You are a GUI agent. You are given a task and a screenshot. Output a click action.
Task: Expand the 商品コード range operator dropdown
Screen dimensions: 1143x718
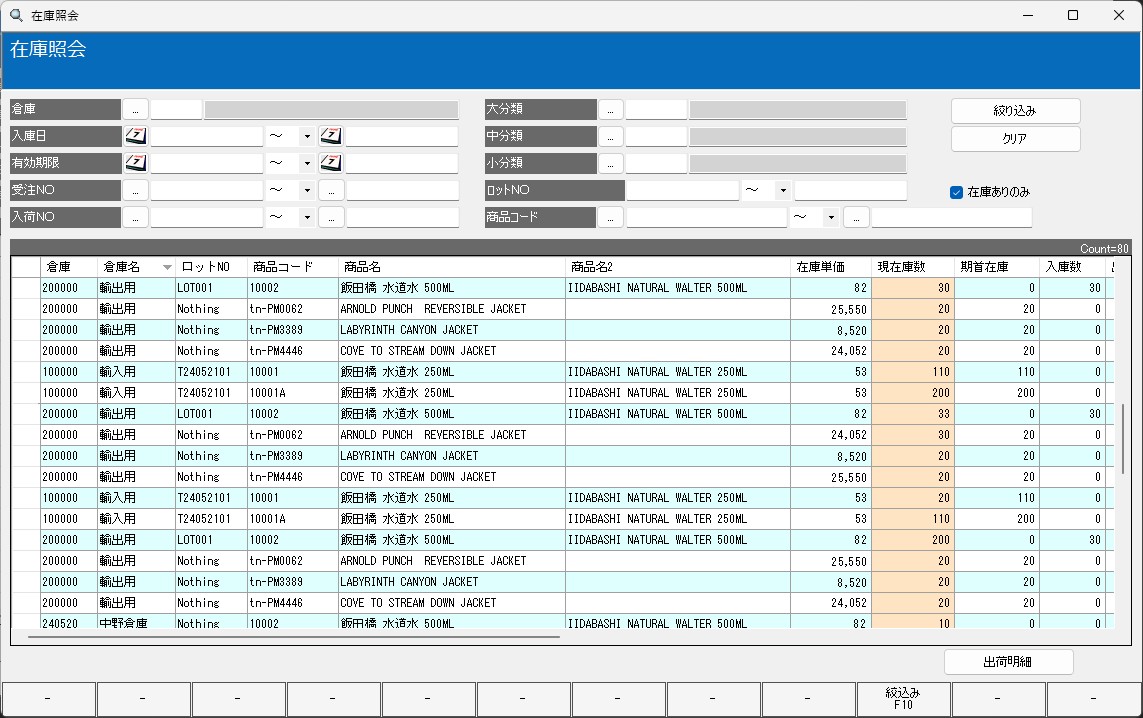click(831, 217)
